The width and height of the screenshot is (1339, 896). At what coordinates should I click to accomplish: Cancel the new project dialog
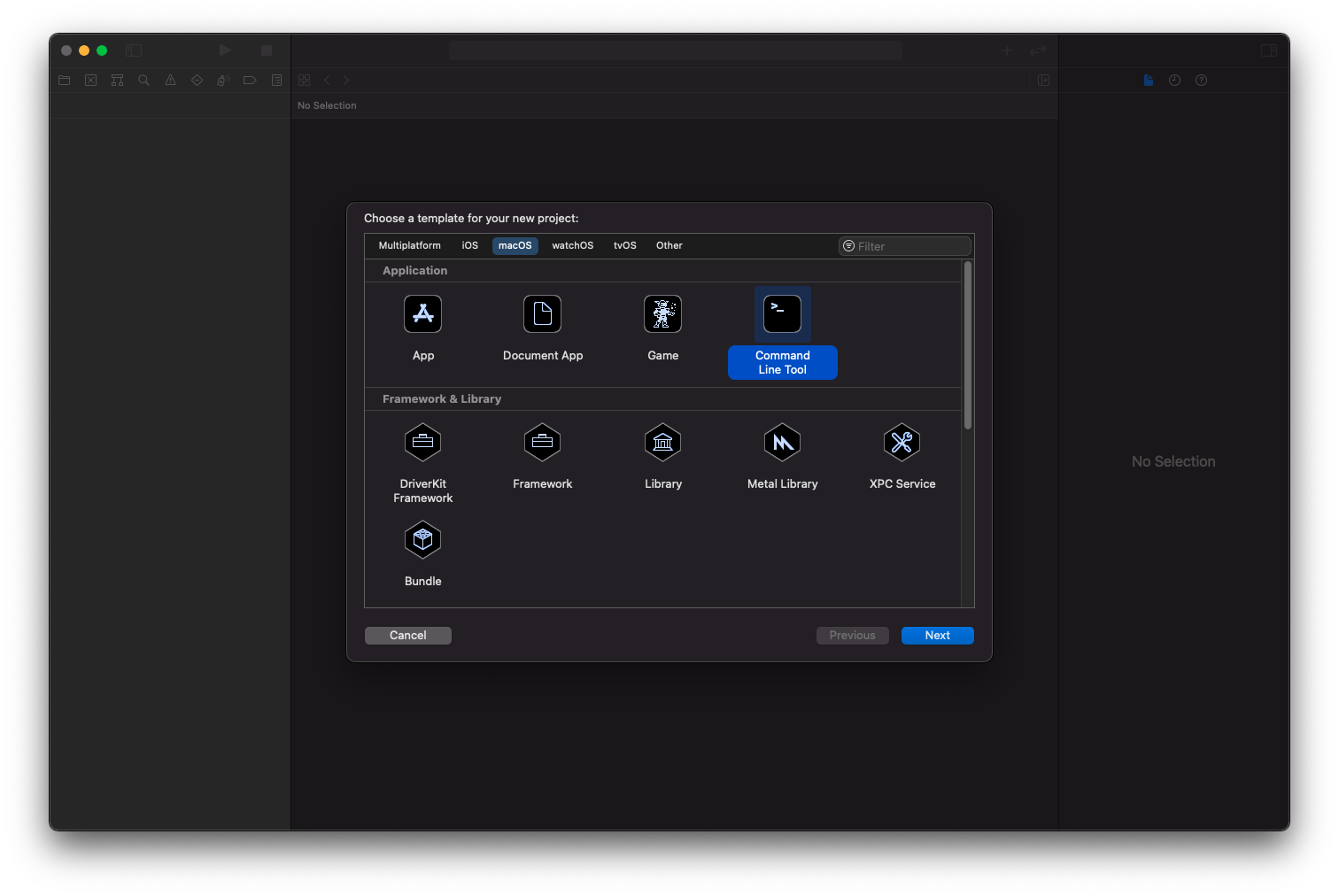tap(407, 635)
